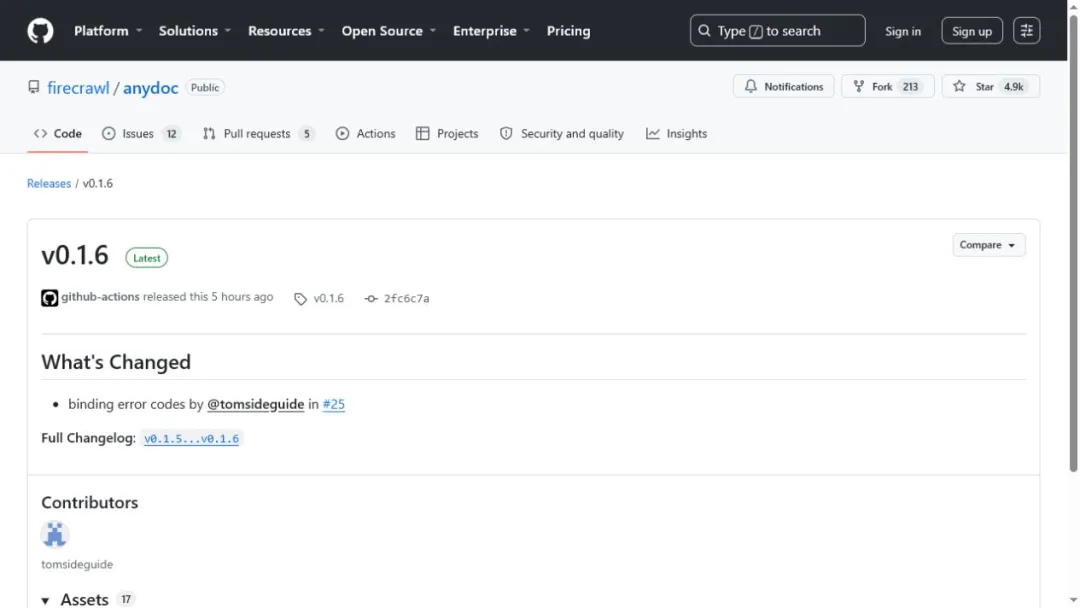This screenshot has width=1080, height=608.
Task: Open the v0.1.5...v0.1.6 changelog link
Action: tap(191, 439)
